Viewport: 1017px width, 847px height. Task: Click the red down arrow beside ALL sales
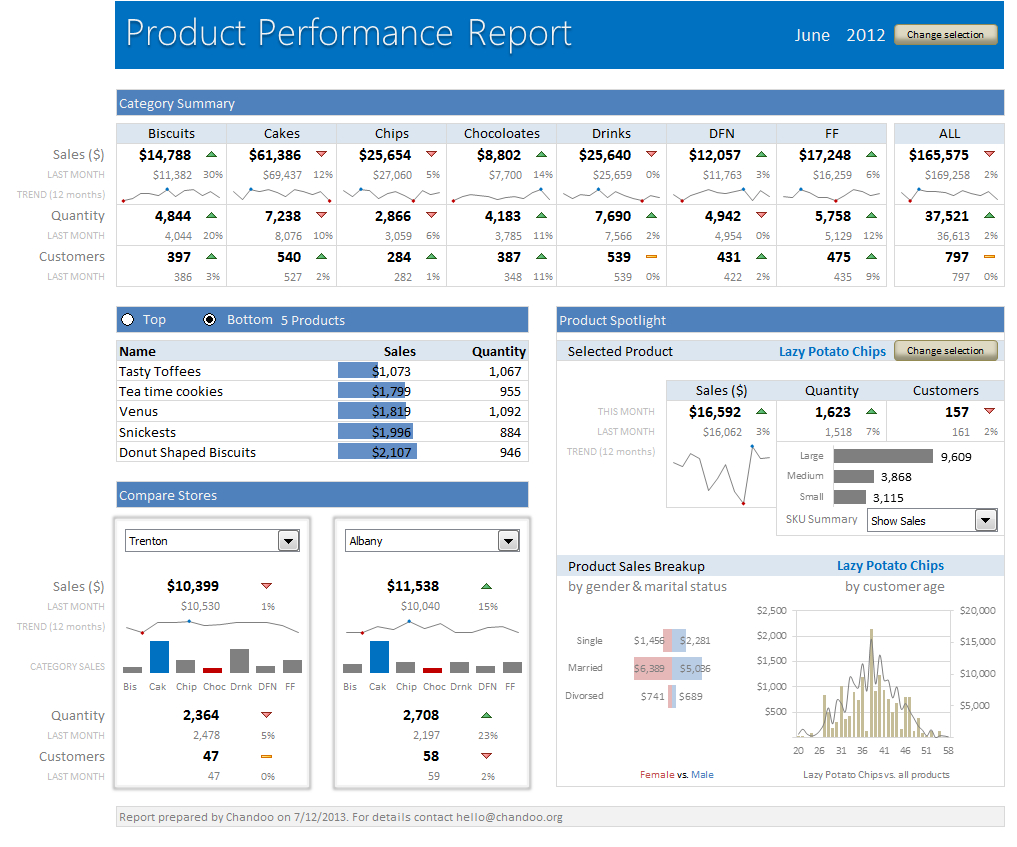point(990,155)
